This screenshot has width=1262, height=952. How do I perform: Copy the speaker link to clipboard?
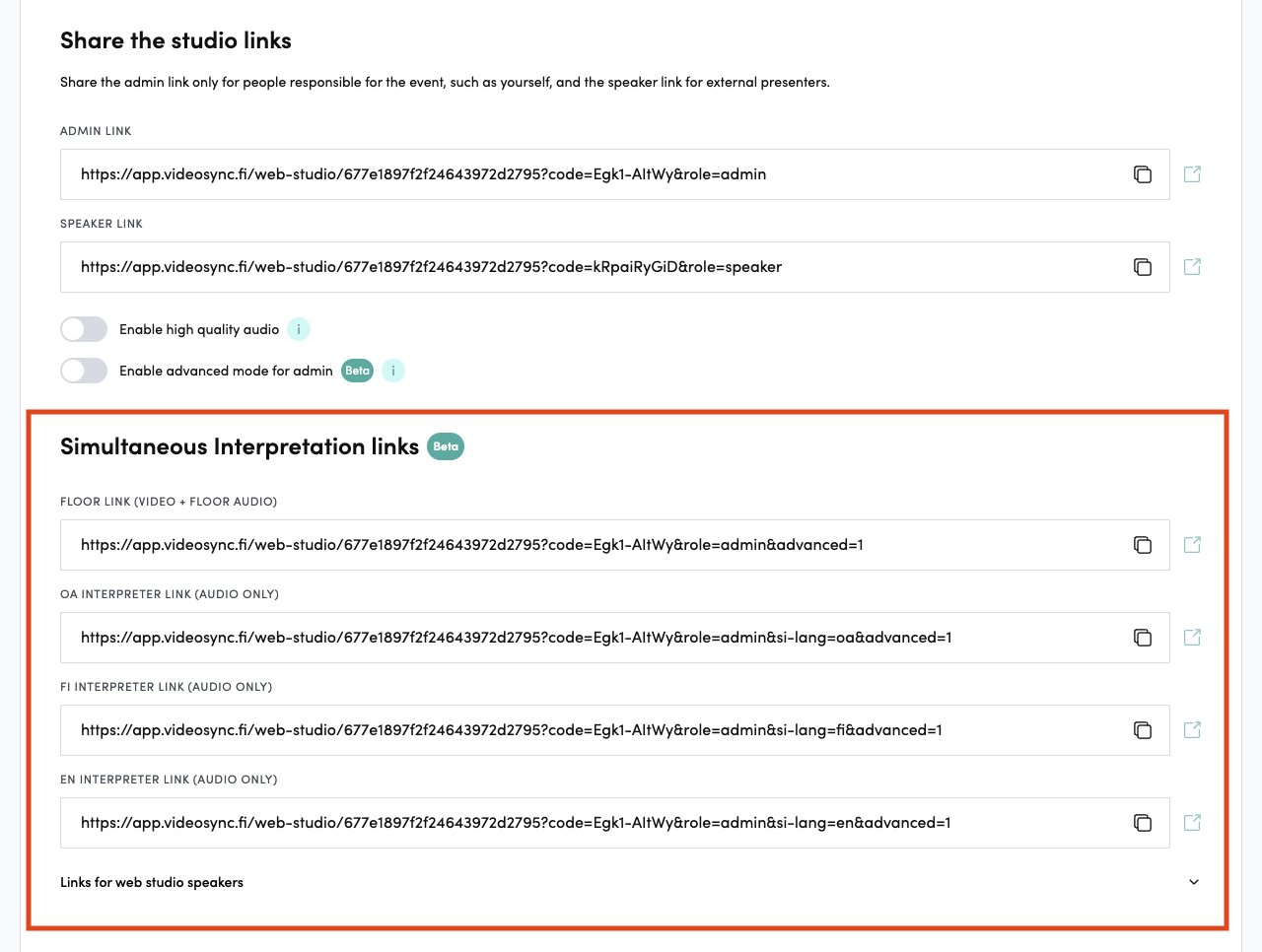click(1142, 267)
